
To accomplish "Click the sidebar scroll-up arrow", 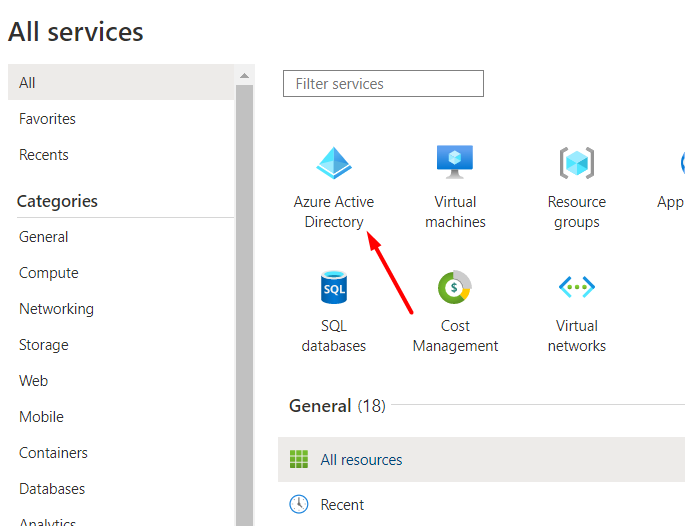I will 245,76.
